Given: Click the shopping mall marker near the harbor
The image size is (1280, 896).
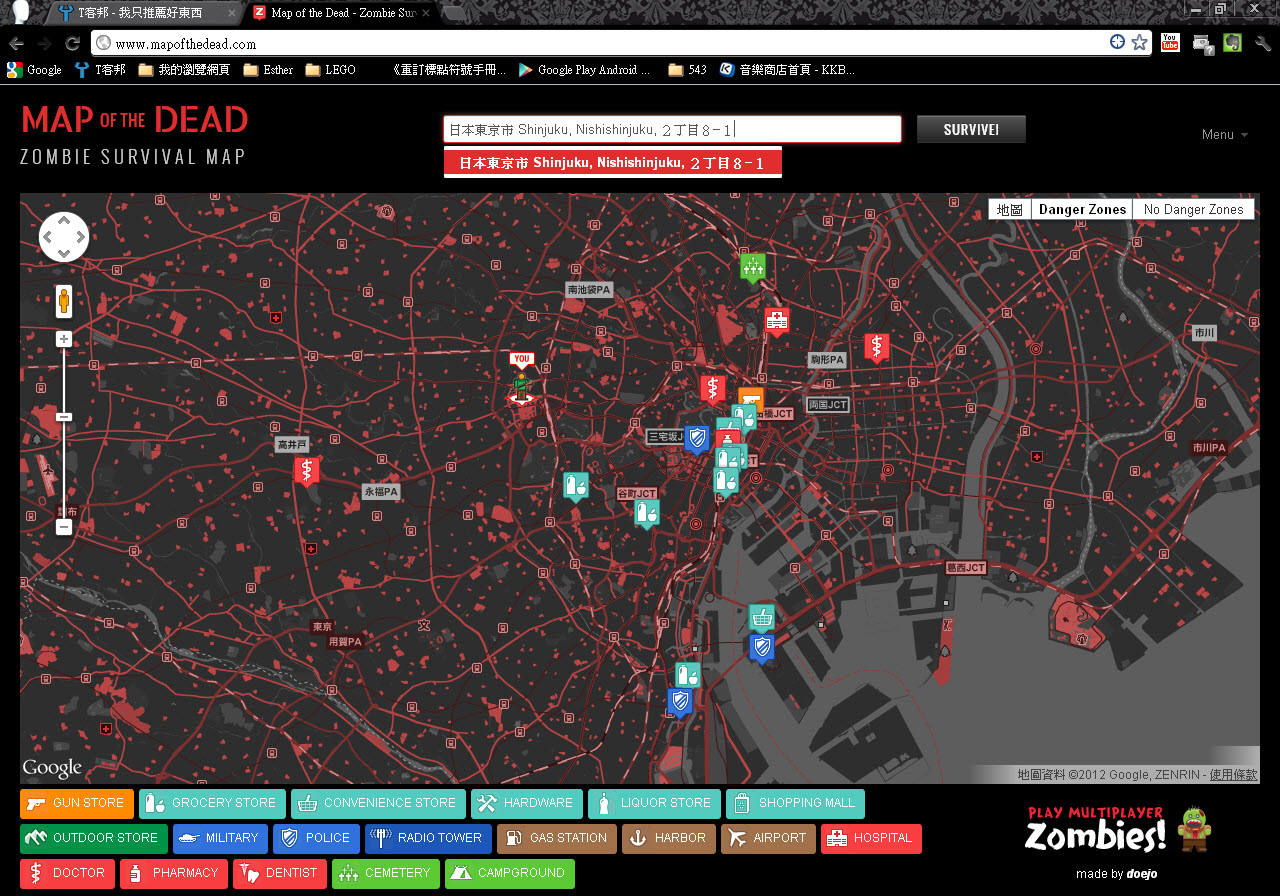Looking at the screenshot, I should 762,617.
